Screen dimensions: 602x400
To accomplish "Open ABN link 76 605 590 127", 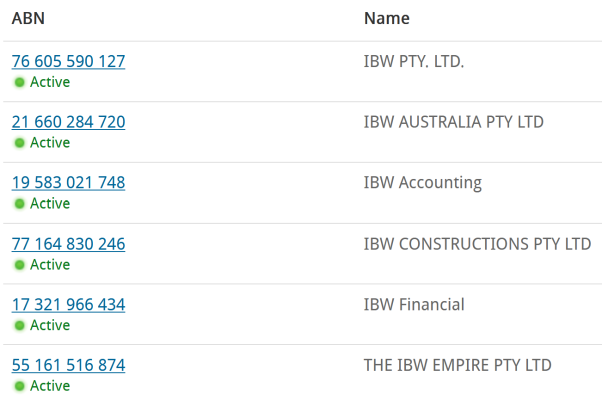I will 68,61.
